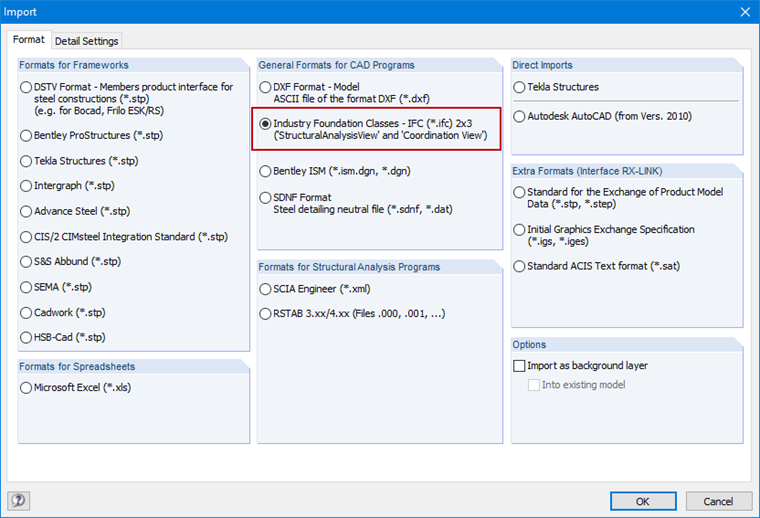Select Advance Steel (*.stp) format

tap(27, 211)
